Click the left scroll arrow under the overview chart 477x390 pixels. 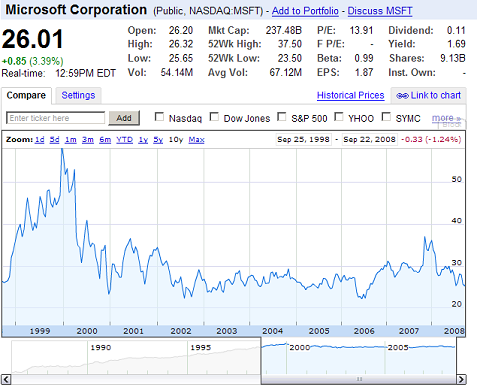(6, 379)
